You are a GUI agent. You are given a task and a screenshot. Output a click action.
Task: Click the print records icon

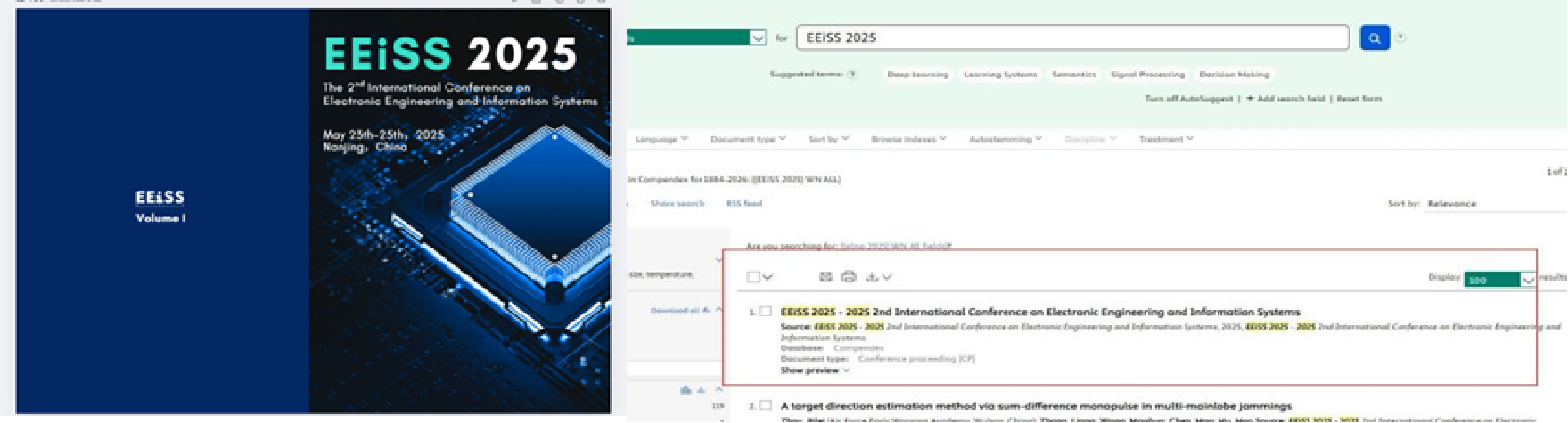point(849,277)
